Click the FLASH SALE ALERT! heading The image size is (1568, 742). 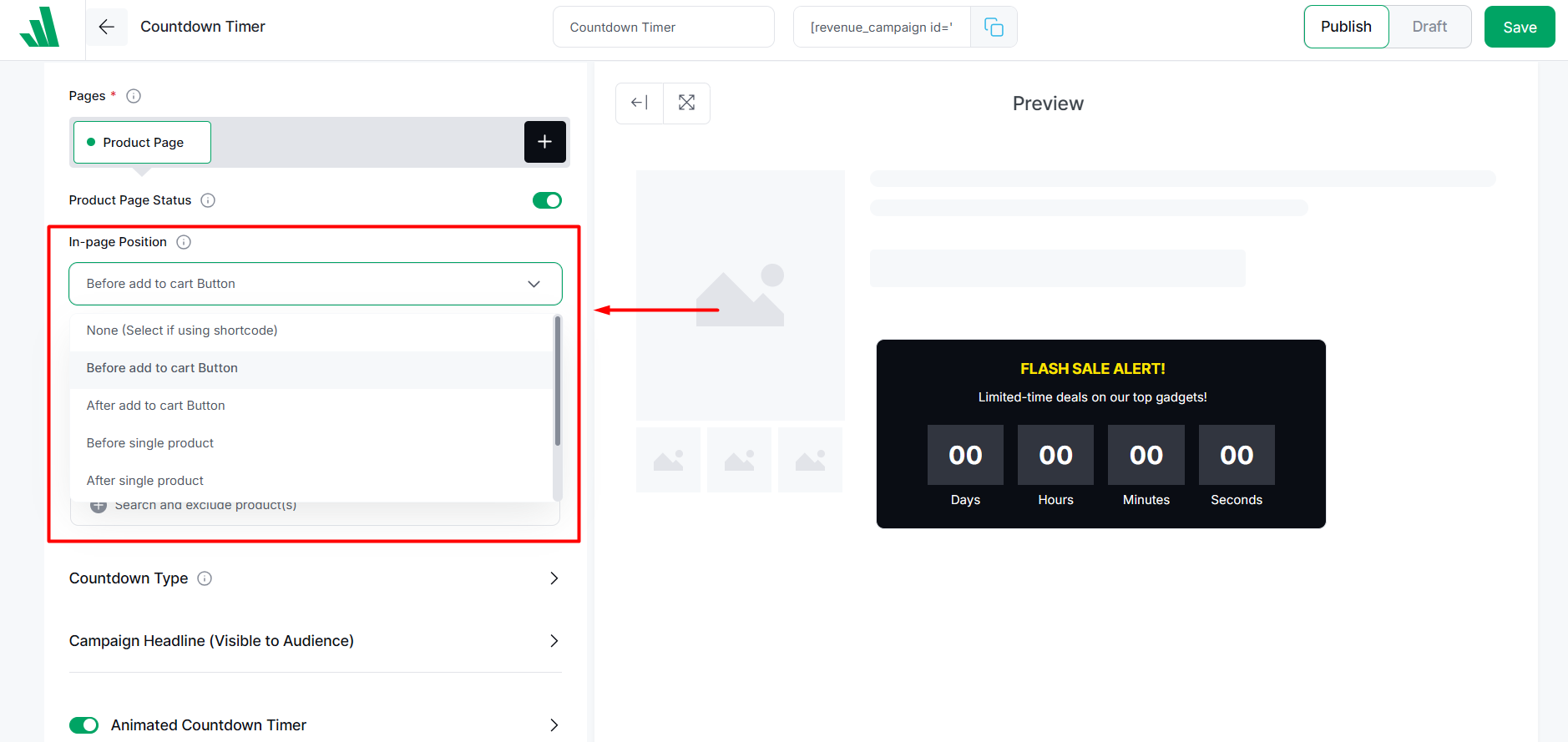point(1092,369)
